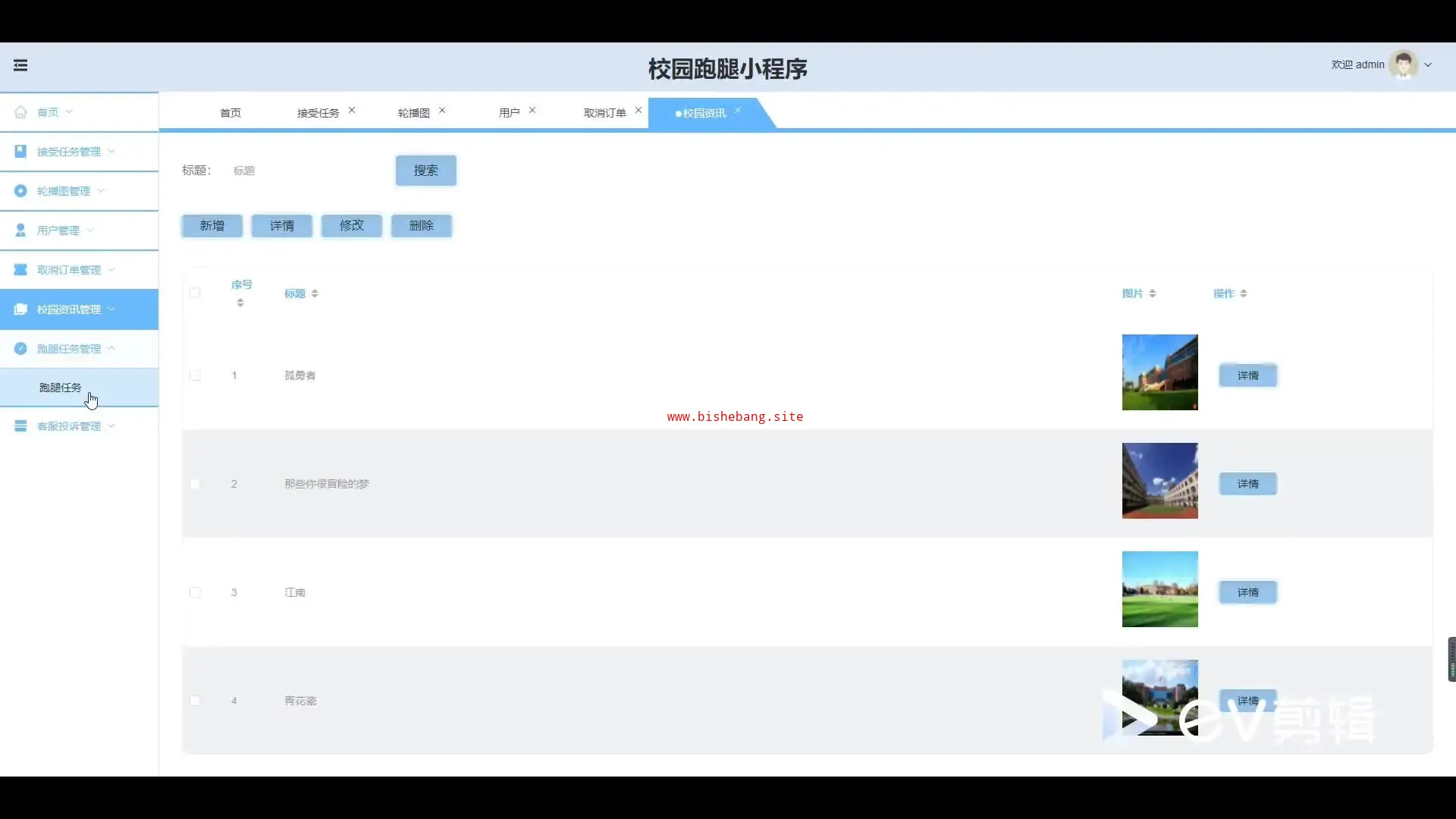Image resolution: width=1456 pixels, height=819 pixels.
Task: Sort by 标题 column arrows
Action: click(315, 293)
